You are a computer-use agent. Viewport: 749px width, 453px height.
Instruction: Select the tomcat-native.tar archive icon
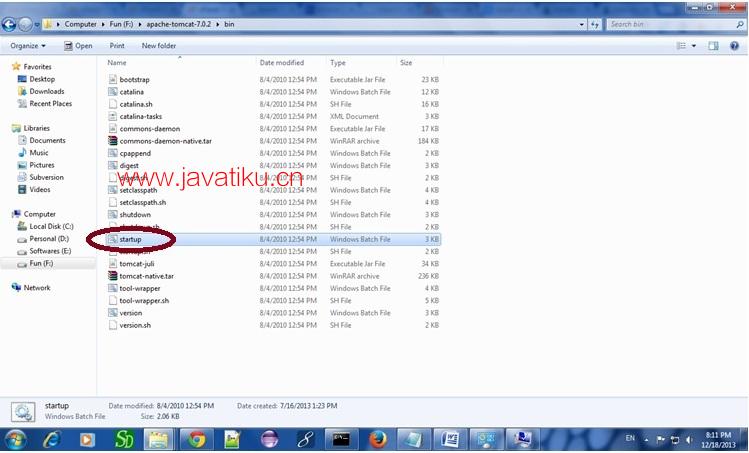click(112, 276)
